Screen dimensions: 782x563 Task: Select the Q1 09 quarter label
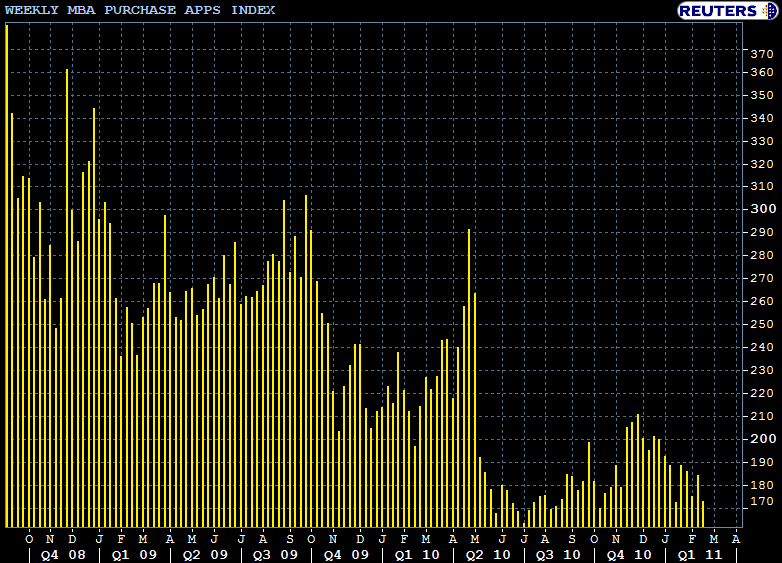pos(133,553)
